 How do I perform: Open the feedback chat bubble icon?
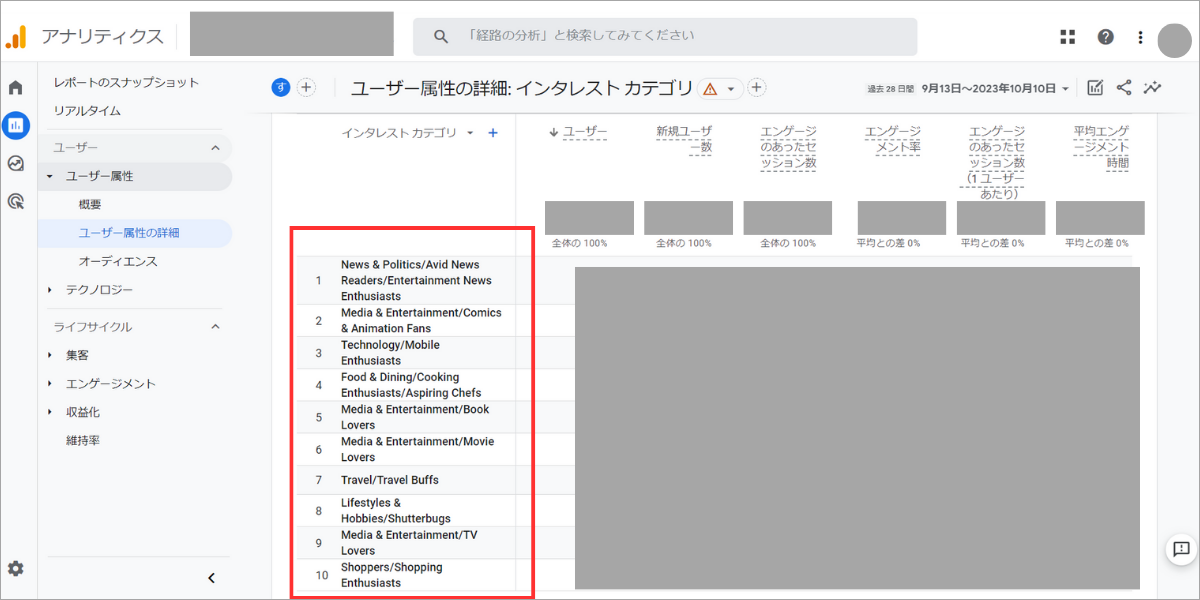pyautogui.click(x=1181, y=548)
